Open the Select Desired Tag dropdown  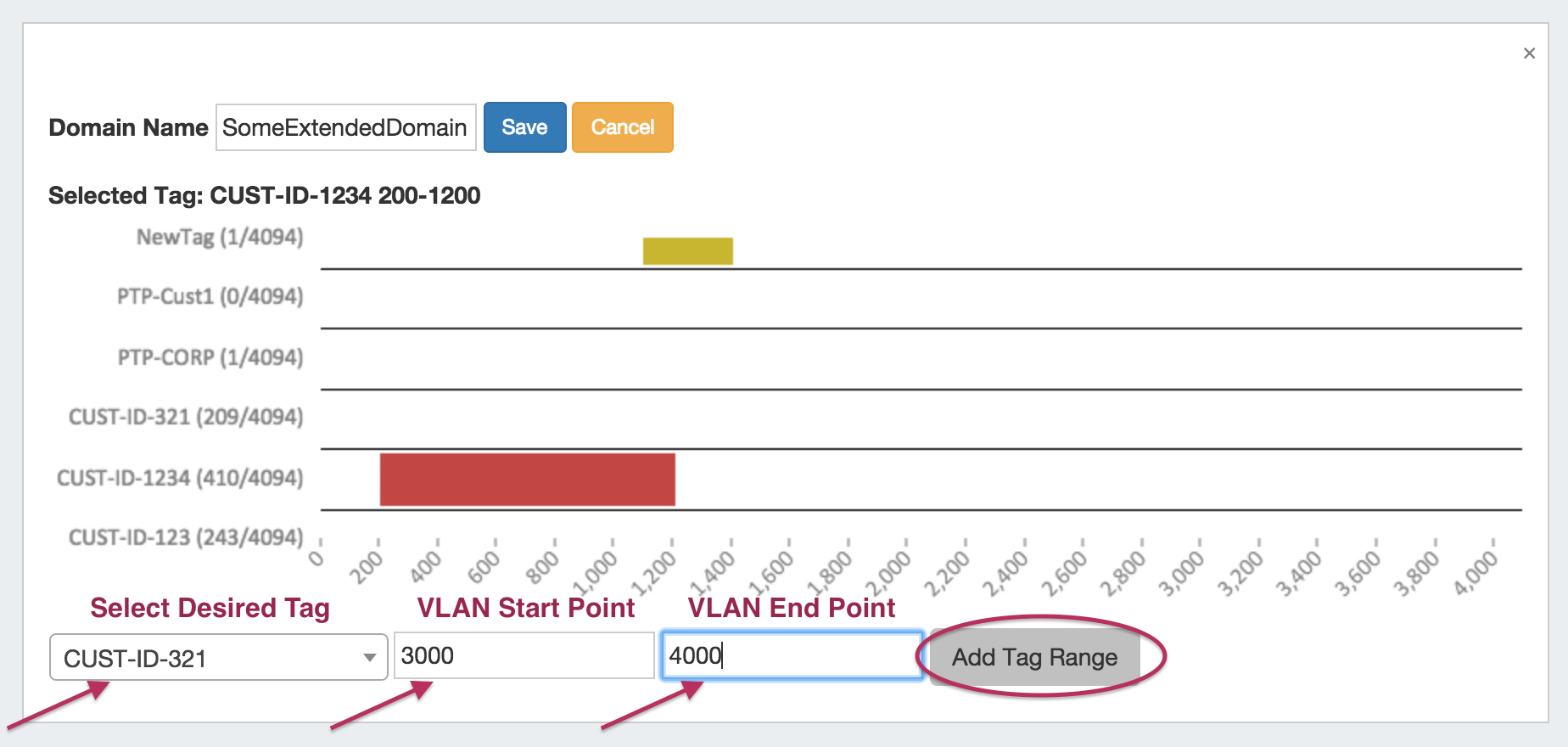pos(218,658)
